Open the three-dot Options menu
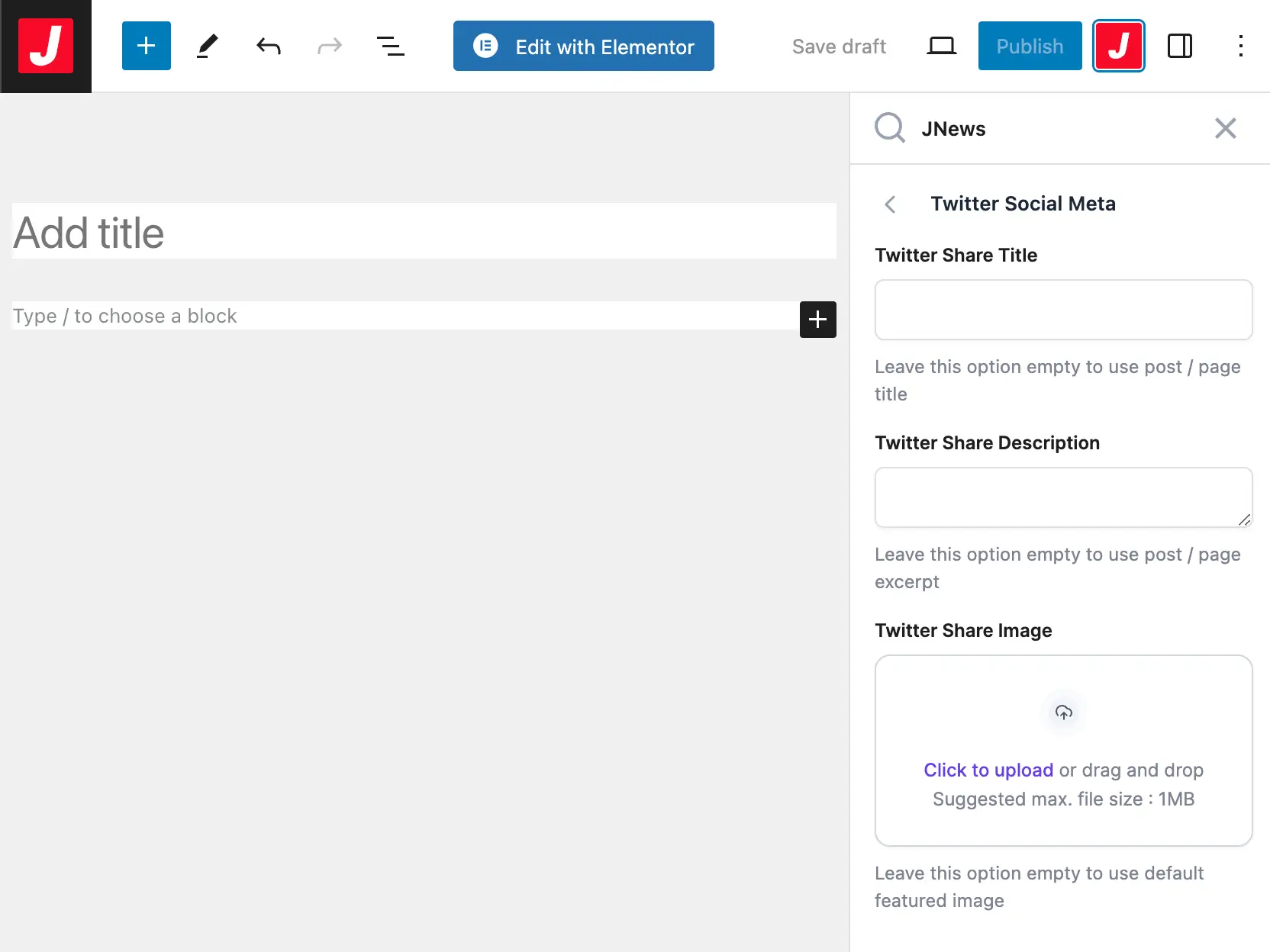Viewport: 1270px width, 952px height. (1240, 46)
